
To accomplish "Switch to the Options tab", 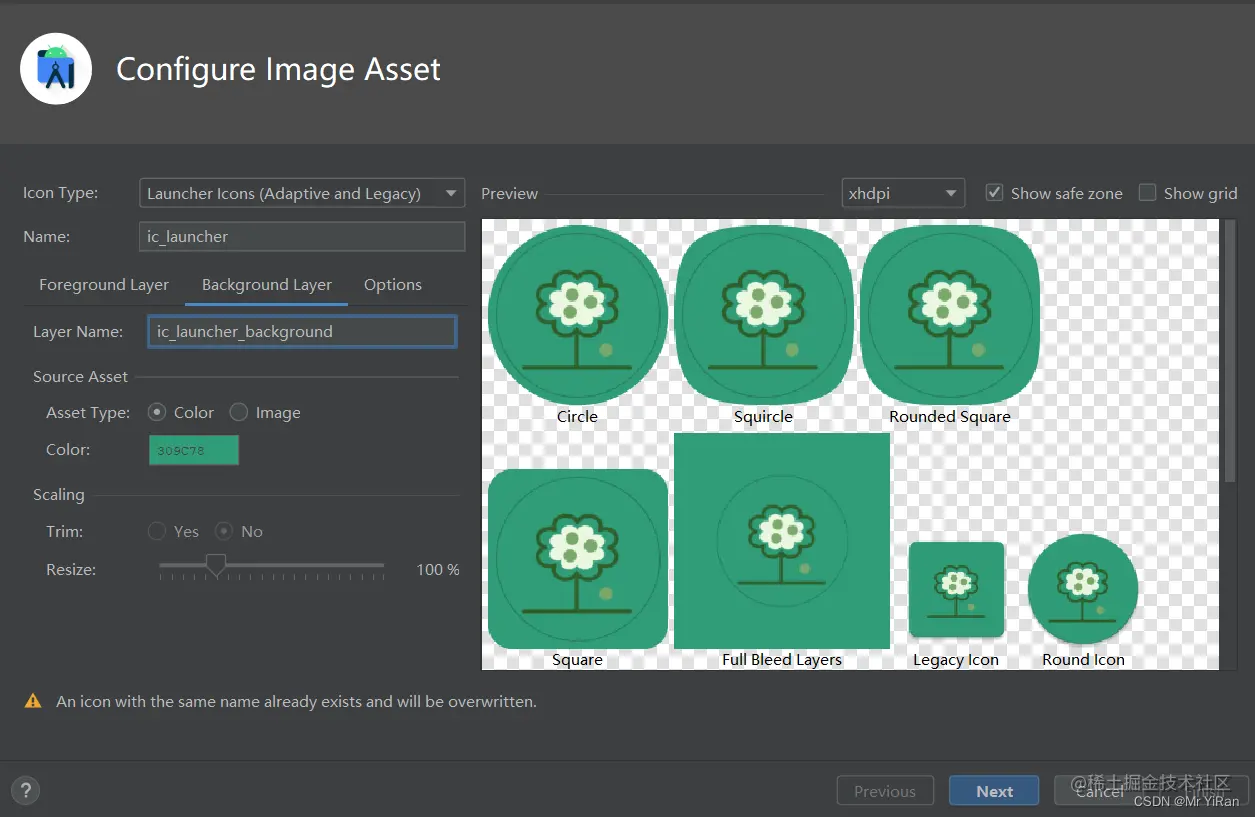I will (x=393, y=285).
